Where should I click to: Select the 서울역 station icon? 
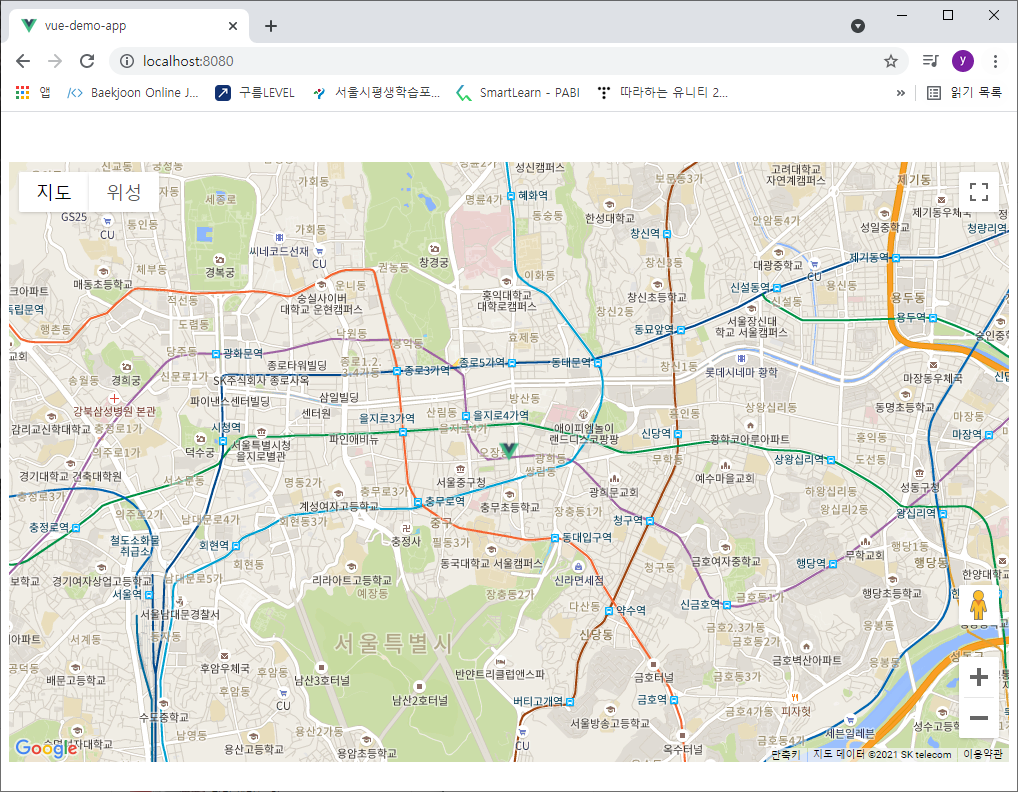(x=149, y=595)
